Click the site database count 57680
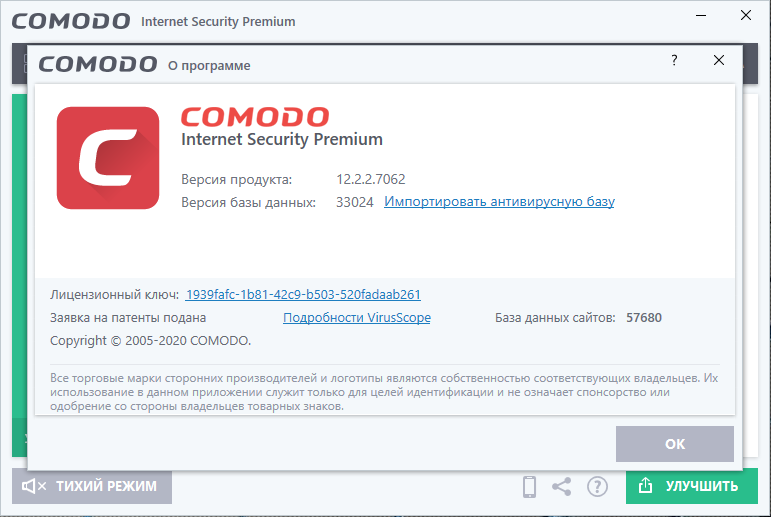Viewport: 771px width, 517px height. coord(644,318)
